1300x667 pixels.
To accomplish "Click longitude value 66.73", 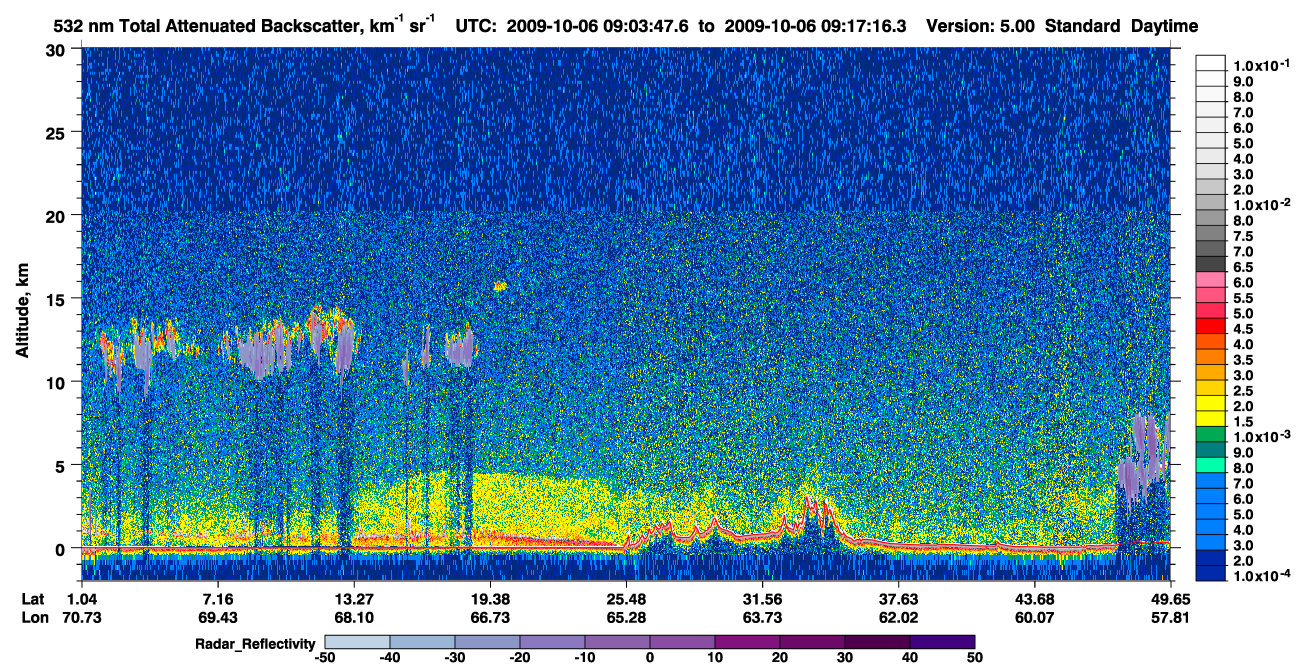I will tap(489, 617).
